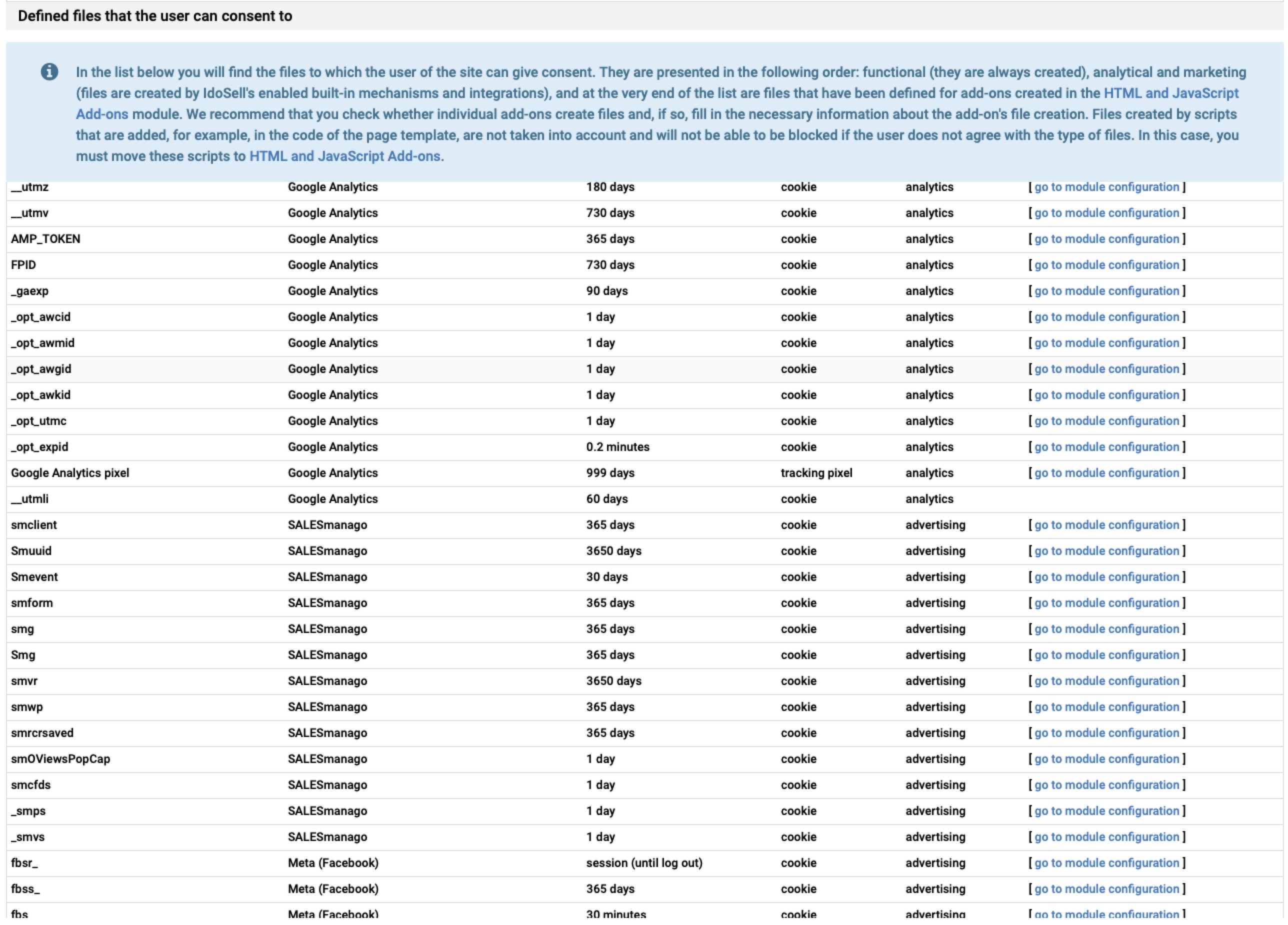The height and width of the screenshot is (925, 1288).
Task: Open module configuration for _opt_utmc
Action: click(1106, 421)
